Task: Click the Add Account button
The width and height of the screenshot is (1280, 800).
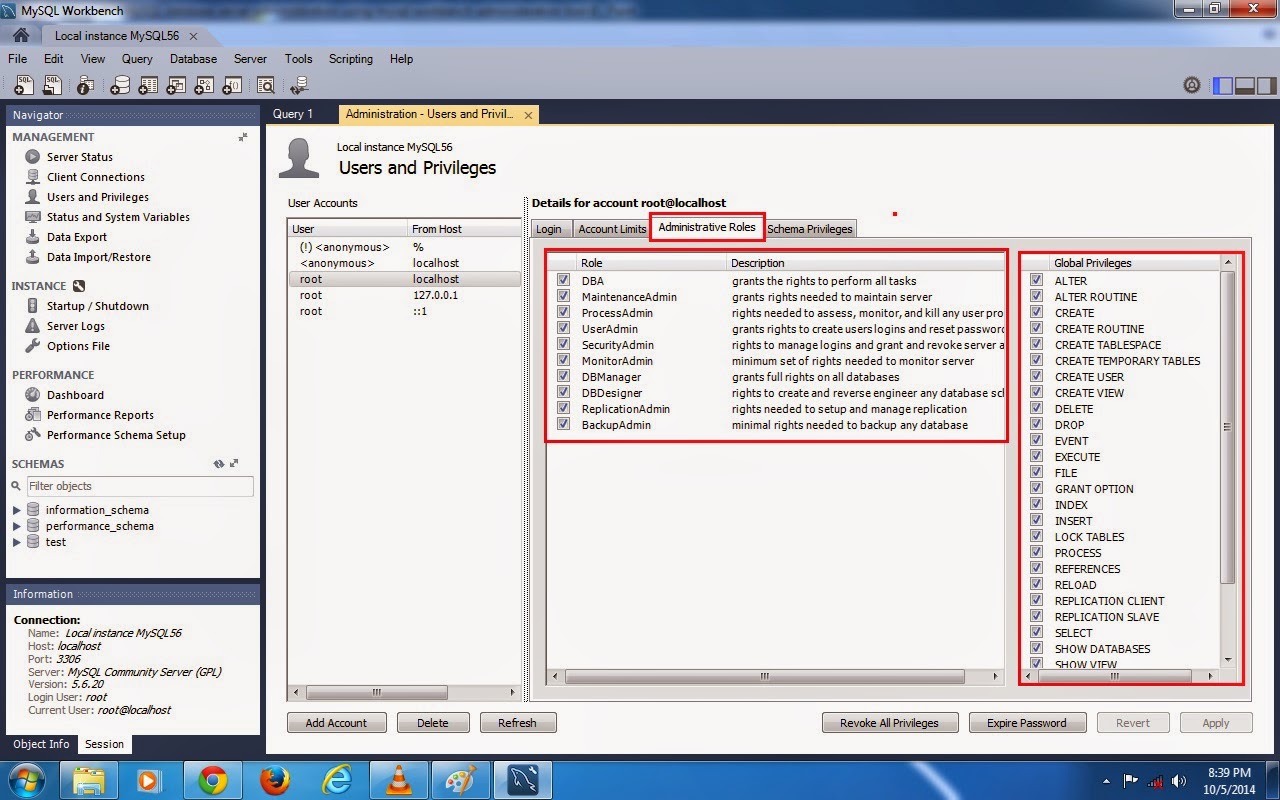Action: [x=336, y=723]
